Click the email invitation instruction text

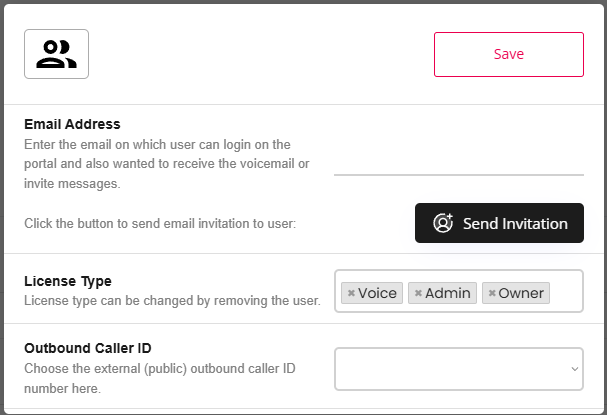[160, 223]
